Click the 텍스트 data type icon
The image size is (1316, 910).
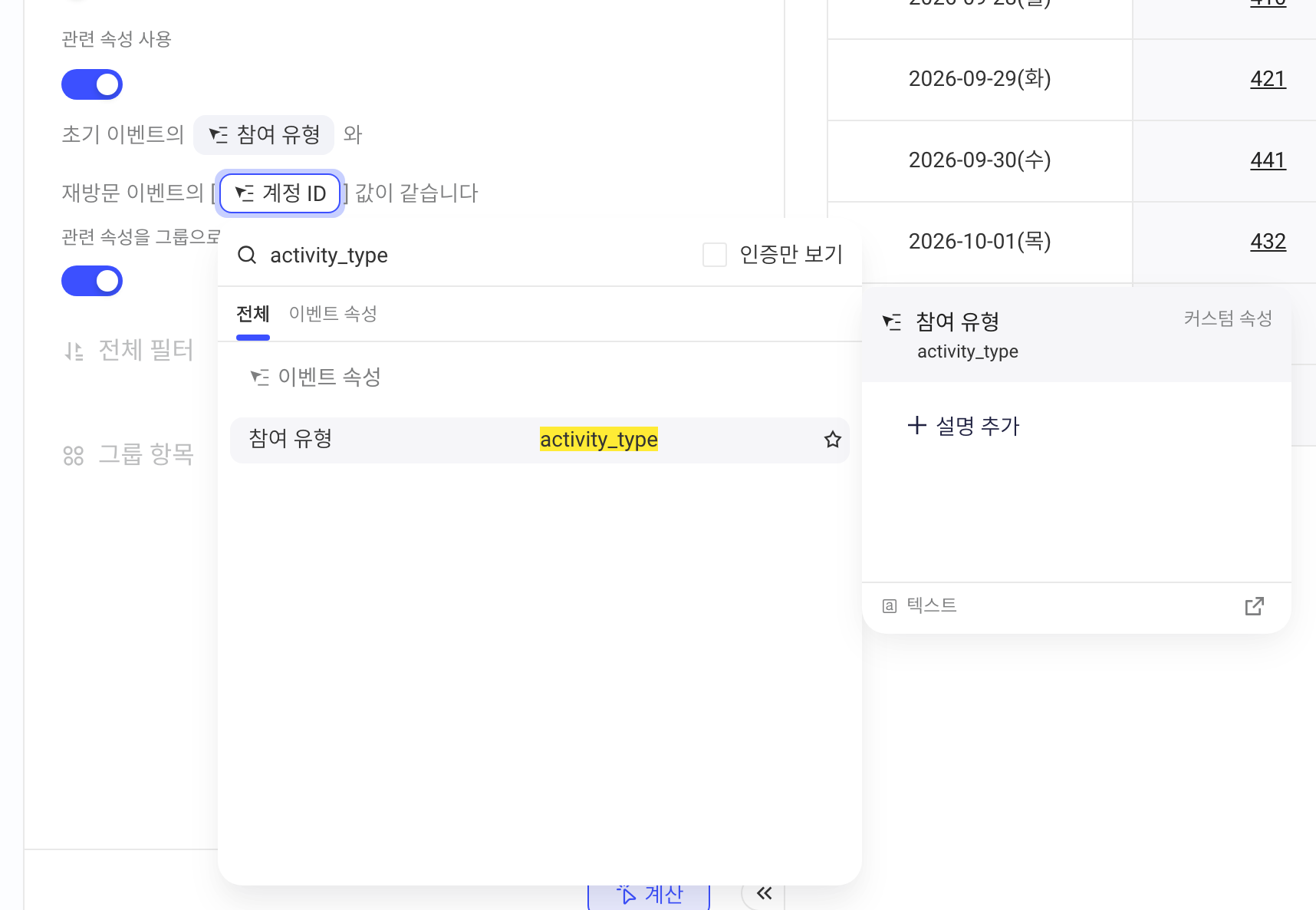click(890, 606)
